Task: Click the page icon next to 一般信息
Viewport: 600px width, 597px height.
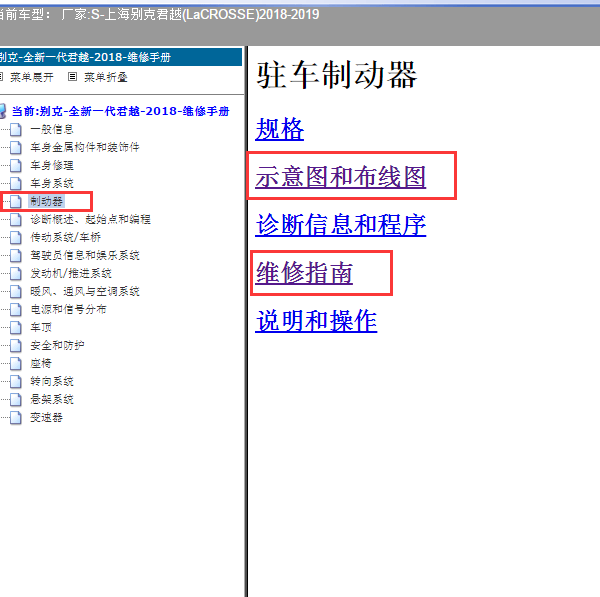Action: (x=16, y=129)
